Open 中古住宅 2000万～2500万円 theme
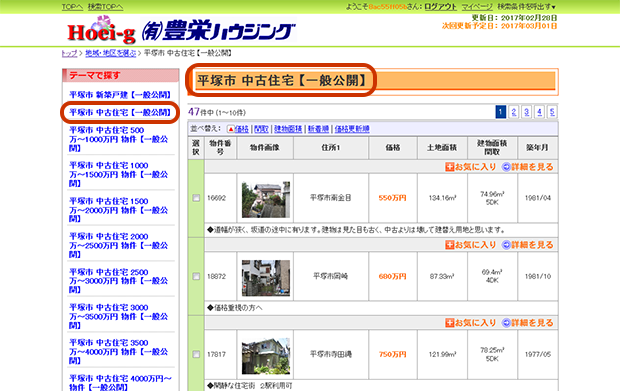 119,245
